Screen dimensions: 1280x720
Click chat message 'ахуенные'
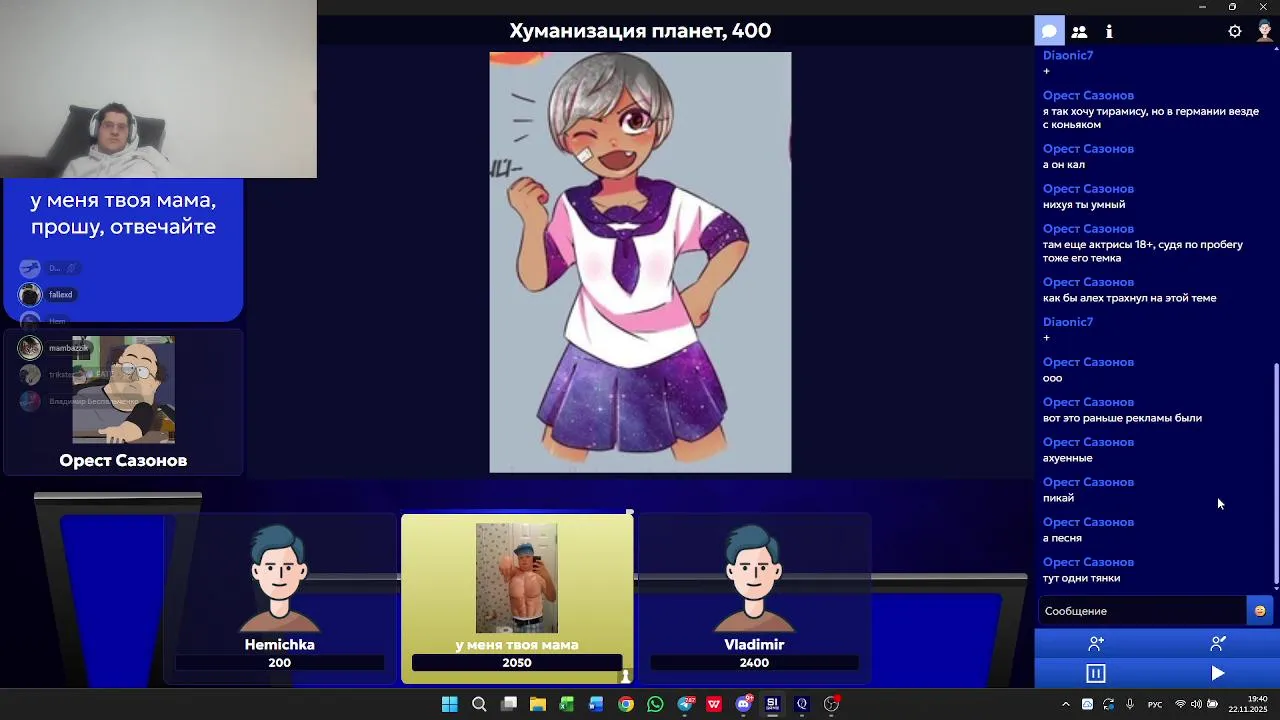1067,458
